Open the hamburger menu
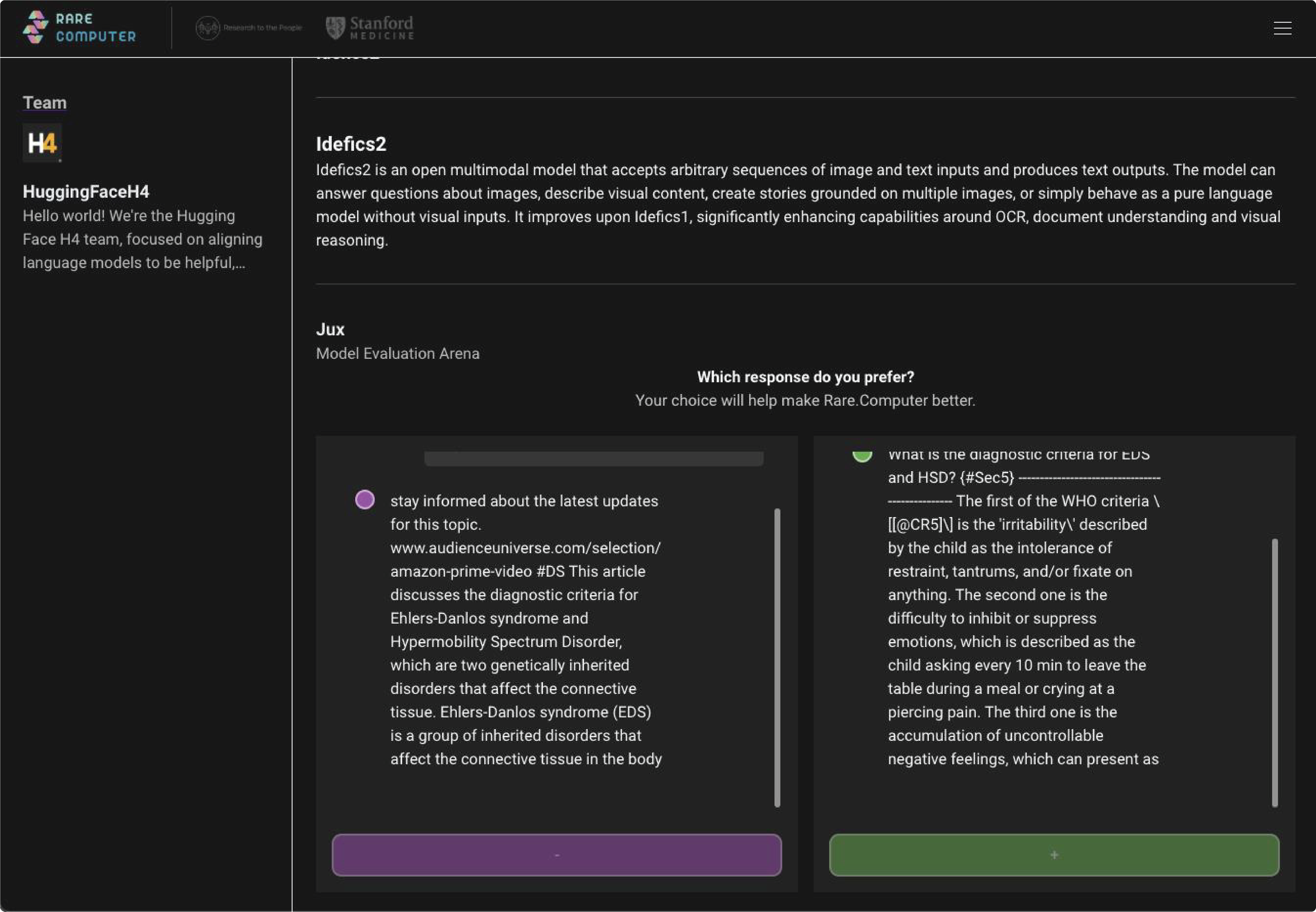This screenshot has height=912, width=1316. click(1282, 28)
